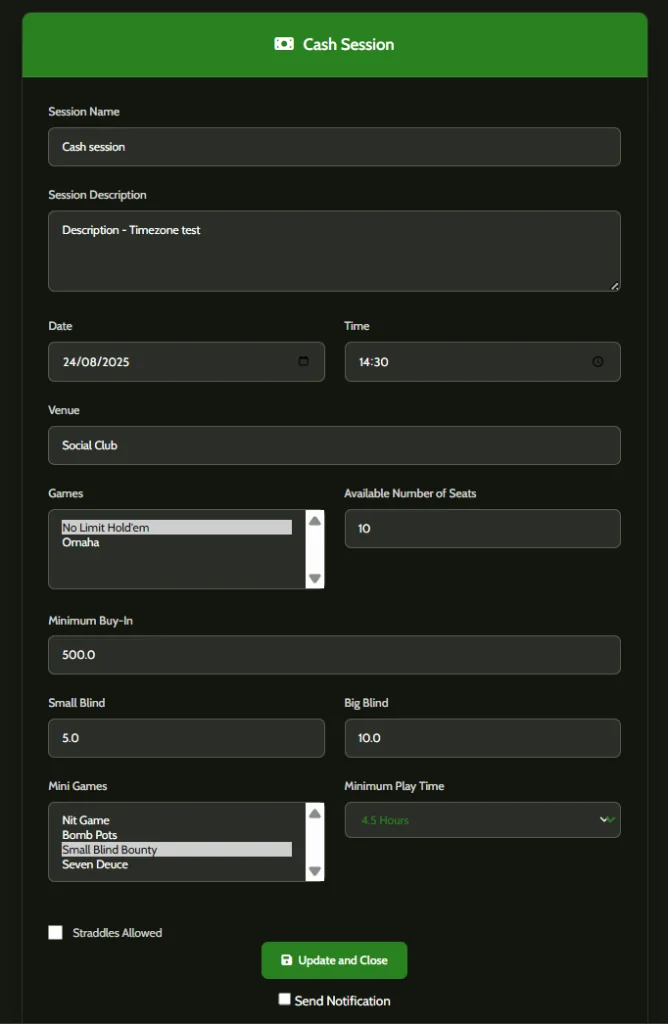
Task: Pick Seven Deuce mini game
Action: 95,864
